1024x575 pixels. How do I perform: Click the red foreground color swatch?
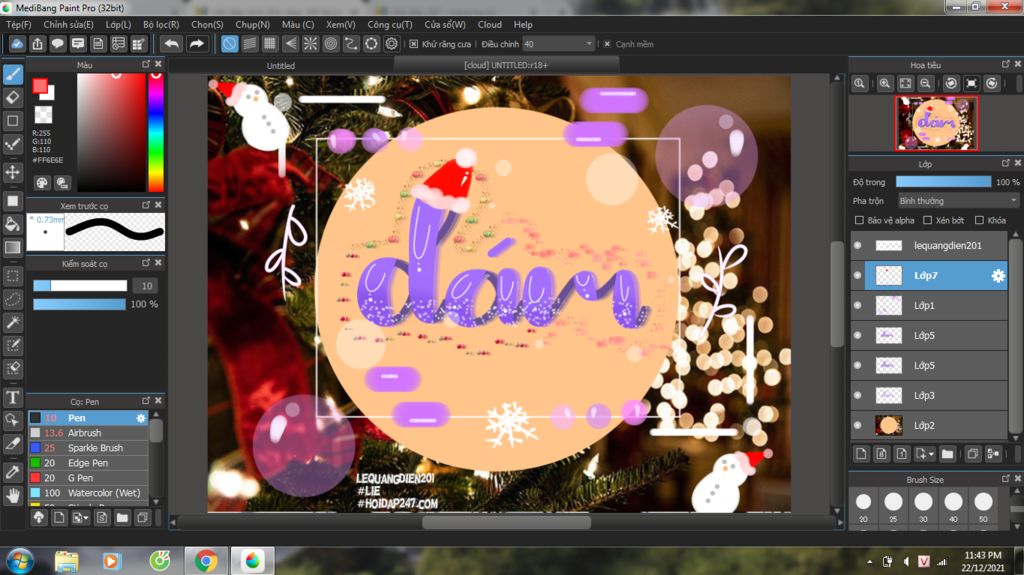pyautogui.click(x=40, y=86)
